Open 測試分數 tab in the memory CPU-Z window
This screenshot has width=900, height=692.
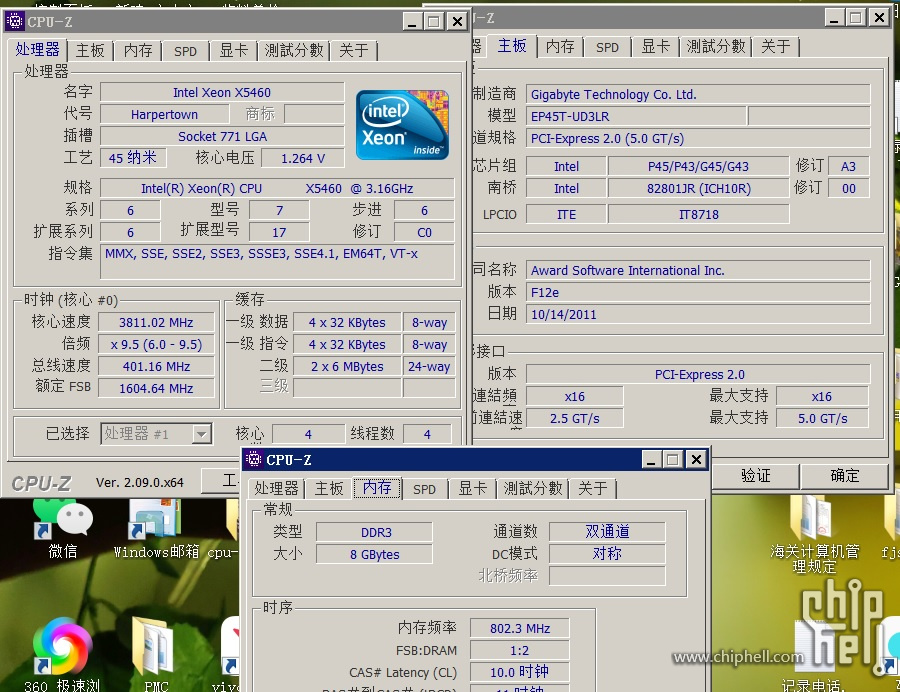533,488
